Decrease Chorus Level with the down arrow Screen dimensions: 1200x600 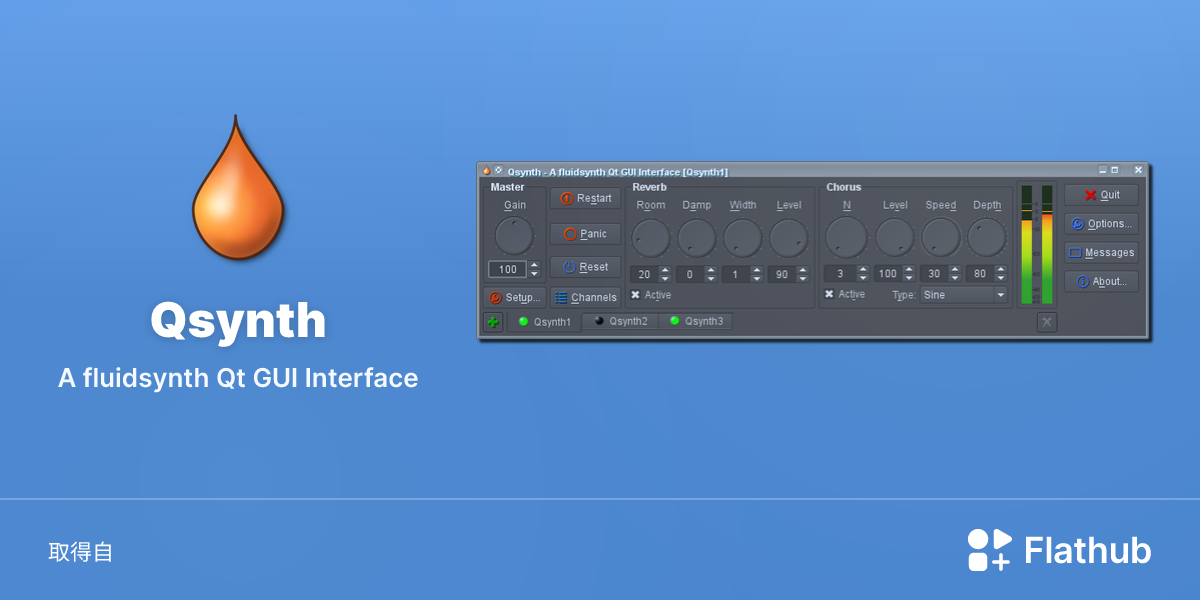click(909, 278)
